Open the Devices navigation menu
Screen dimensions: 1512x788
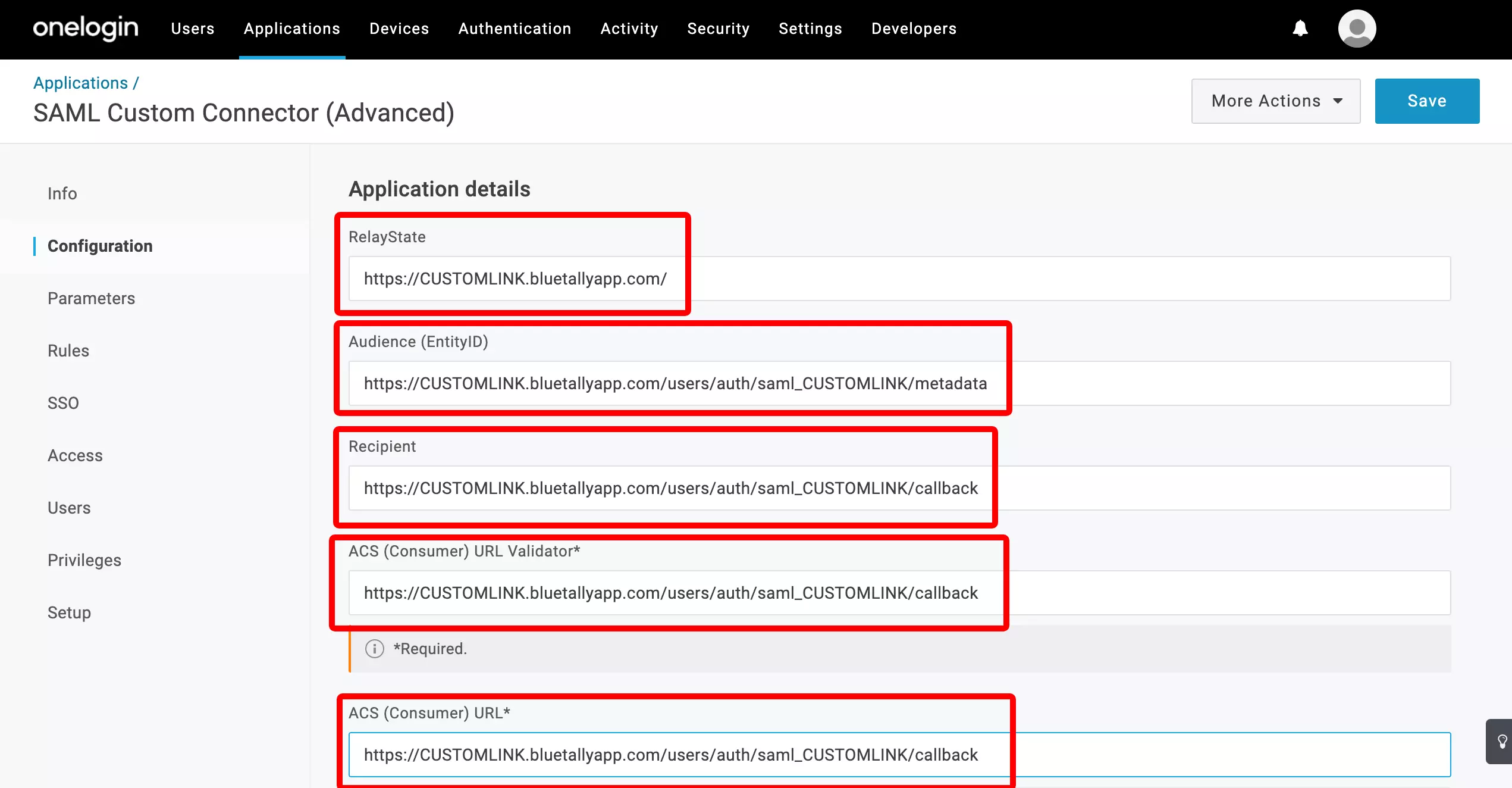[x=399, y=29]
